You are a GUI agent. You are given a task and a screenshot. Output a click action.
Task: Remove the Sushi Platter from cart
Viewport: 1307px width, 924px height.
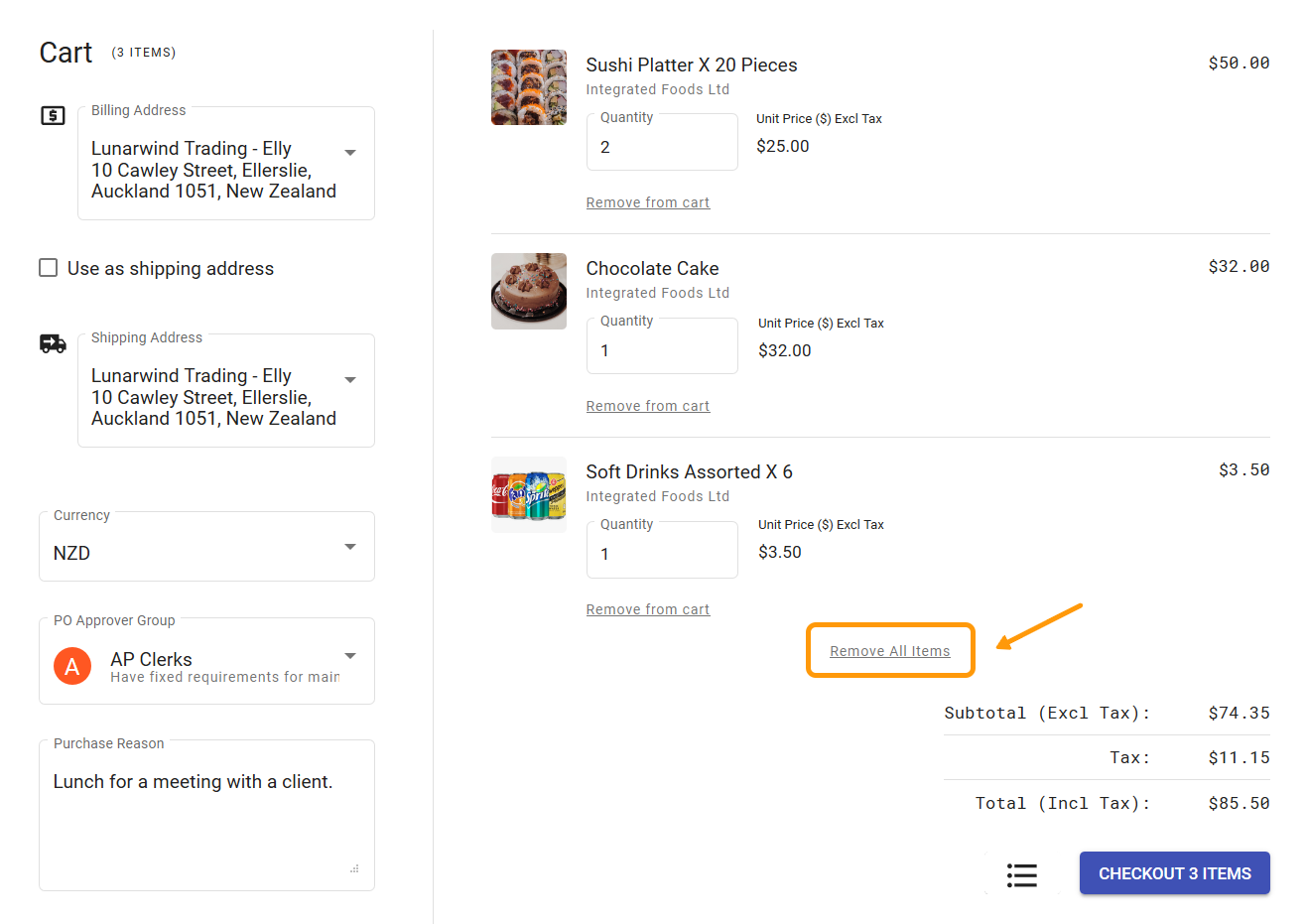(647, 201)
